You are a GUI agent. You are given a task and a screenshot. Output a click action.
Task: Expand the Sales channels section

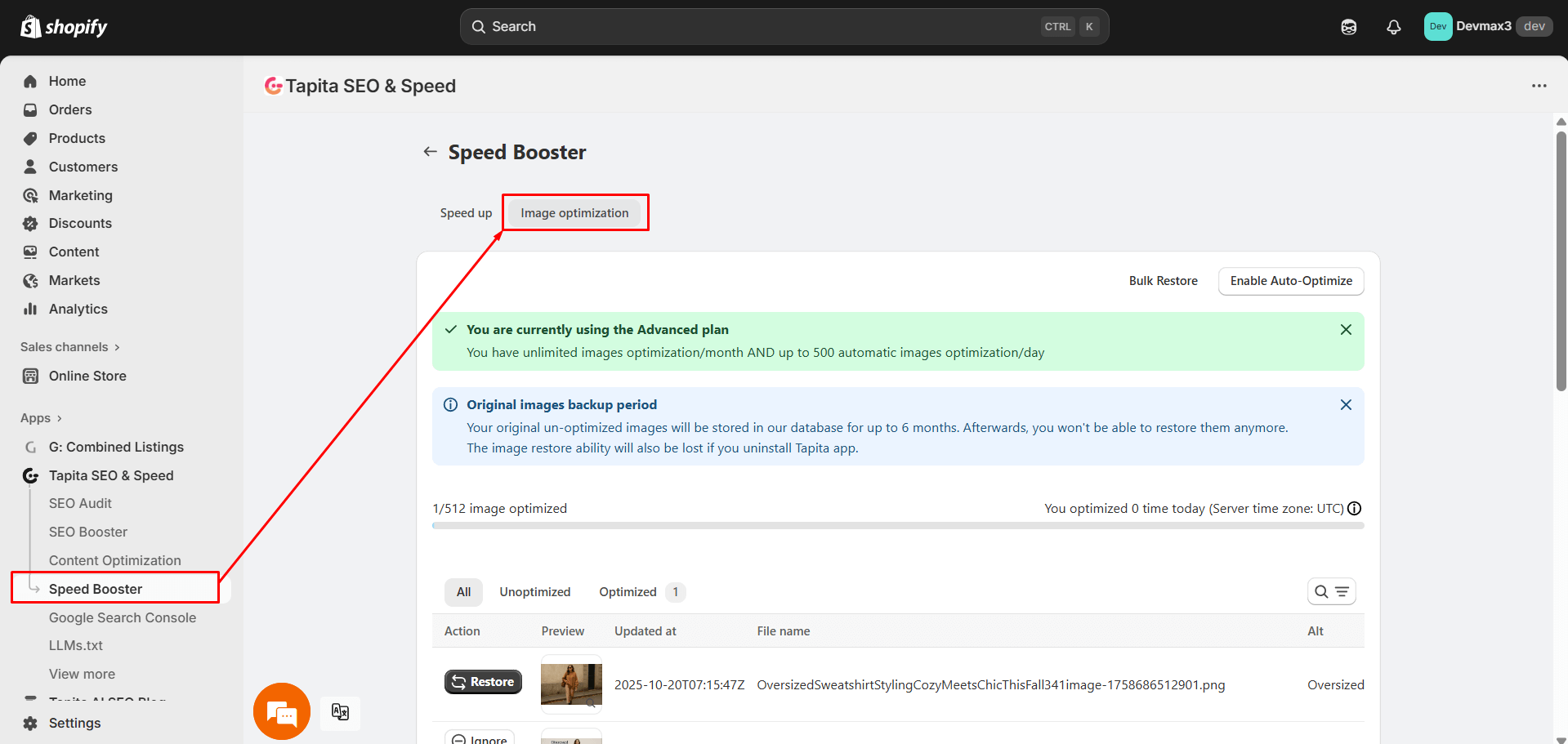click(x=69, y=346)
